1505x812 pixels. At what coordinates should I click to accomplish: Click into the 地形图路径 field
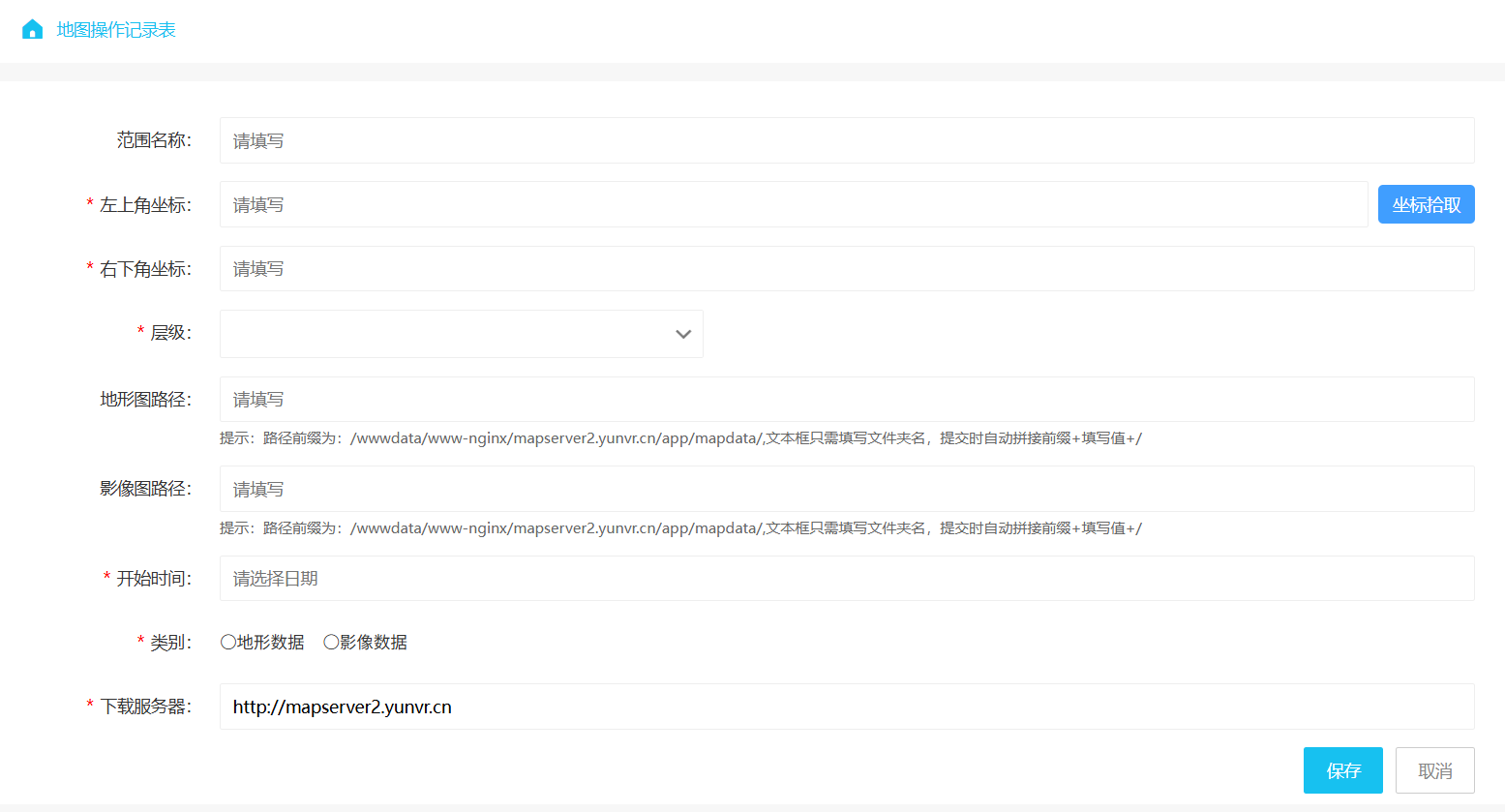click(x=846, y=399)
